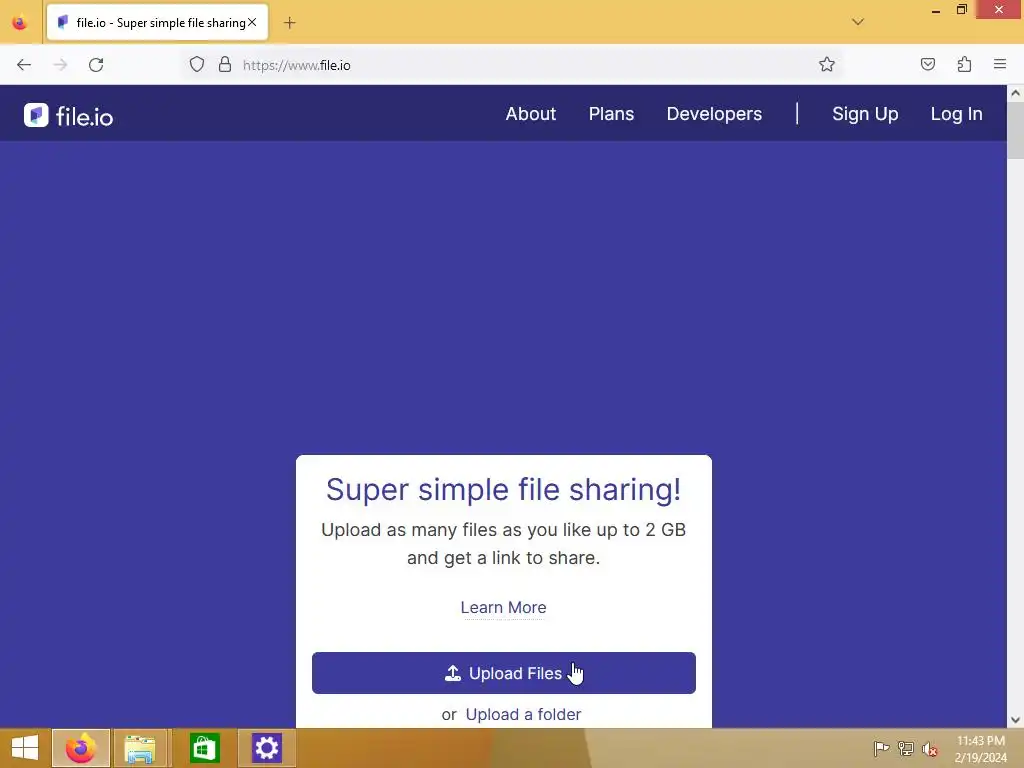1024x768 pixels.
Task: Click the muted volume tray icon
Action: pos(929,748)
